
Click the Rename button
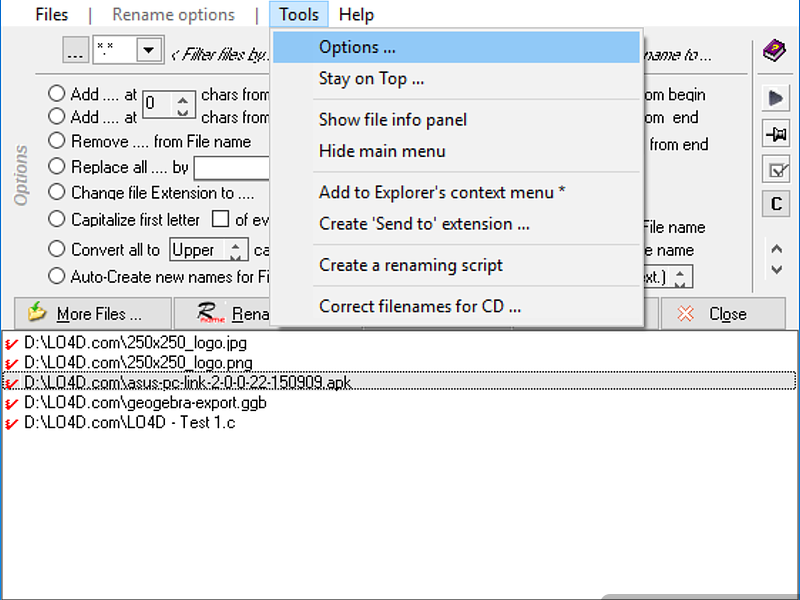(222, 313)
